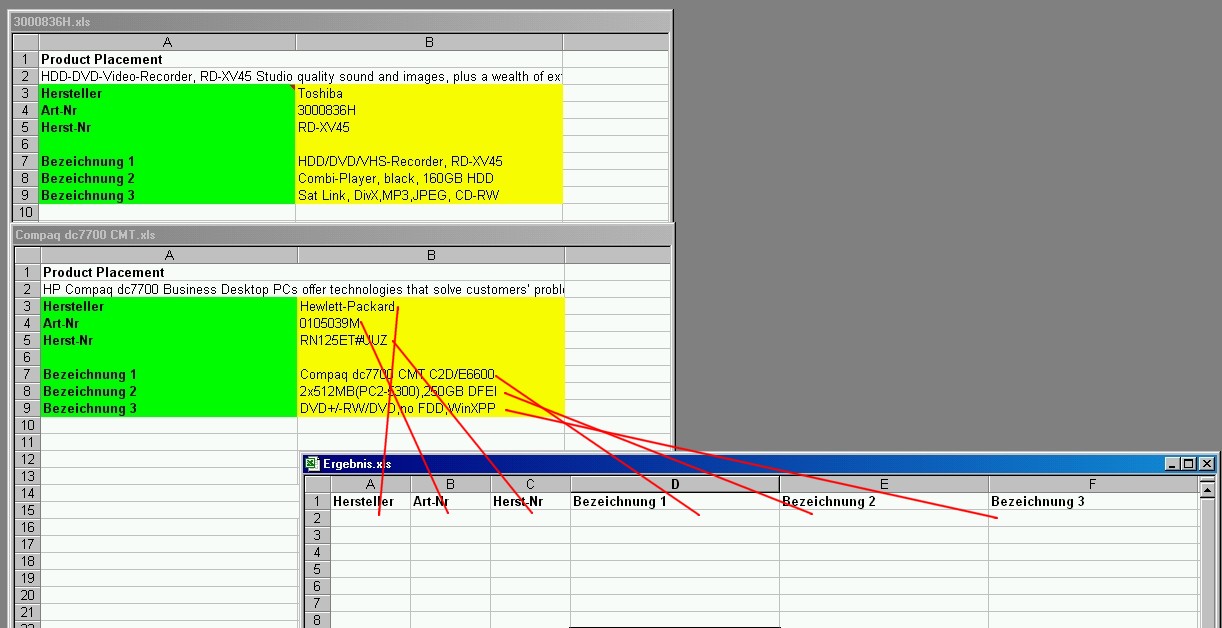Select column F header in Ergebnis.xls
Screen dimensions: 1222x628
[x=1093, y=485]
